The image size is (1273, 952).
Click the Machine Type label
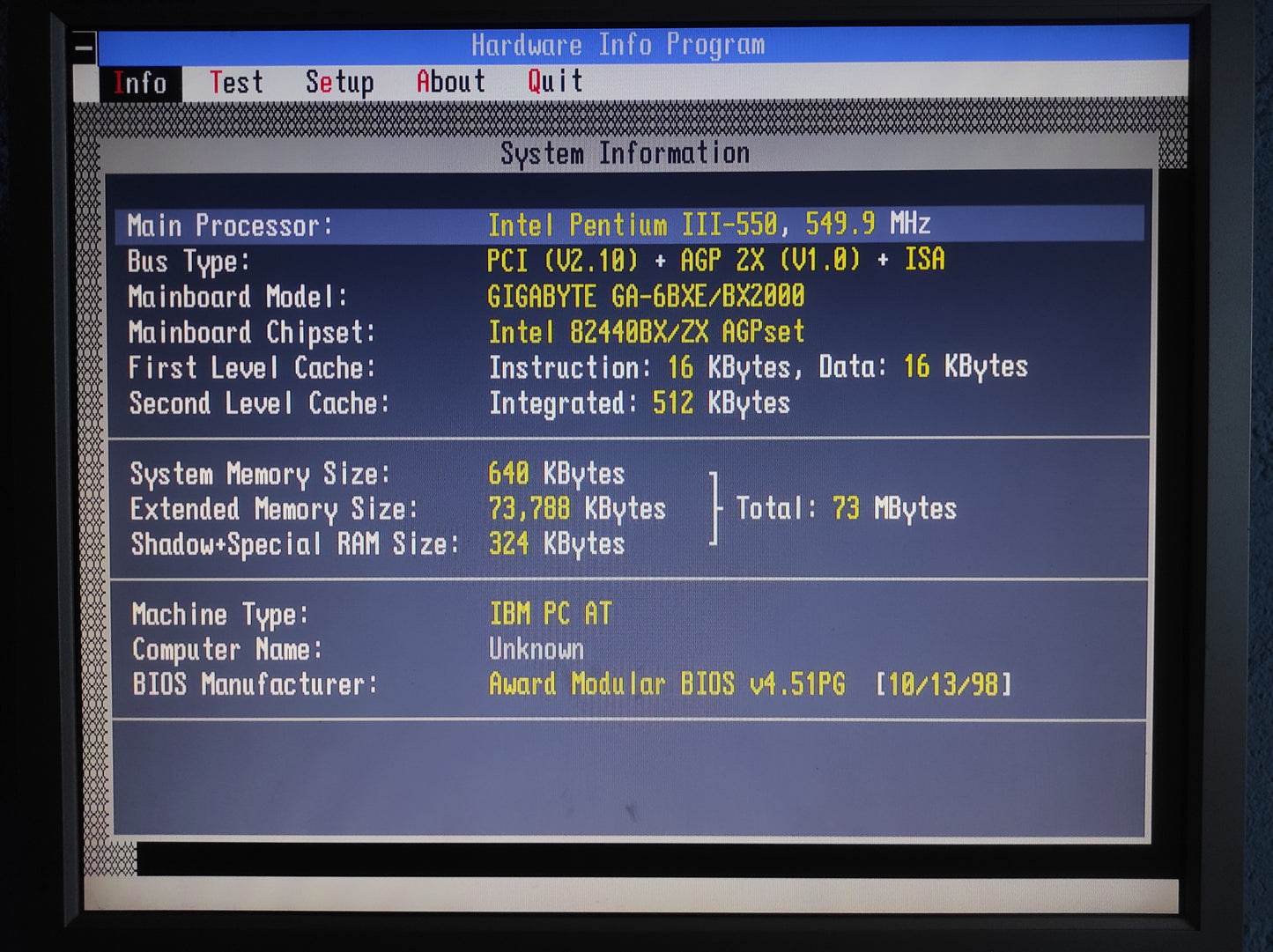(x=220, y=615)
